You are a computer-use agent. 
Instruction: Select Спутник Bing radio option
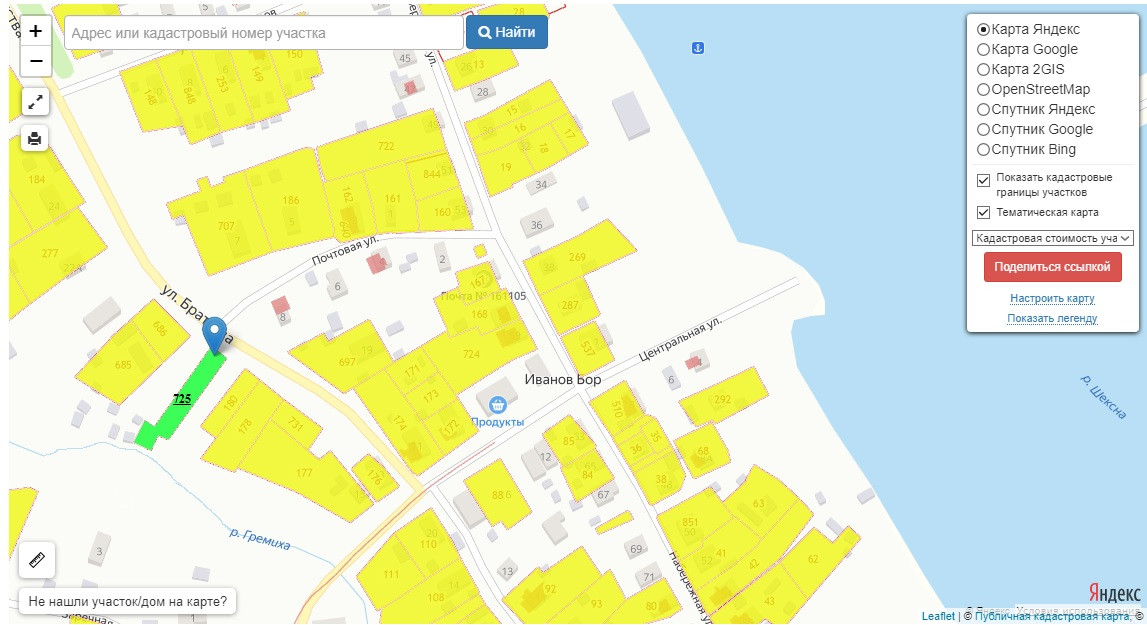pyautogui.click(x=984, y=149)
